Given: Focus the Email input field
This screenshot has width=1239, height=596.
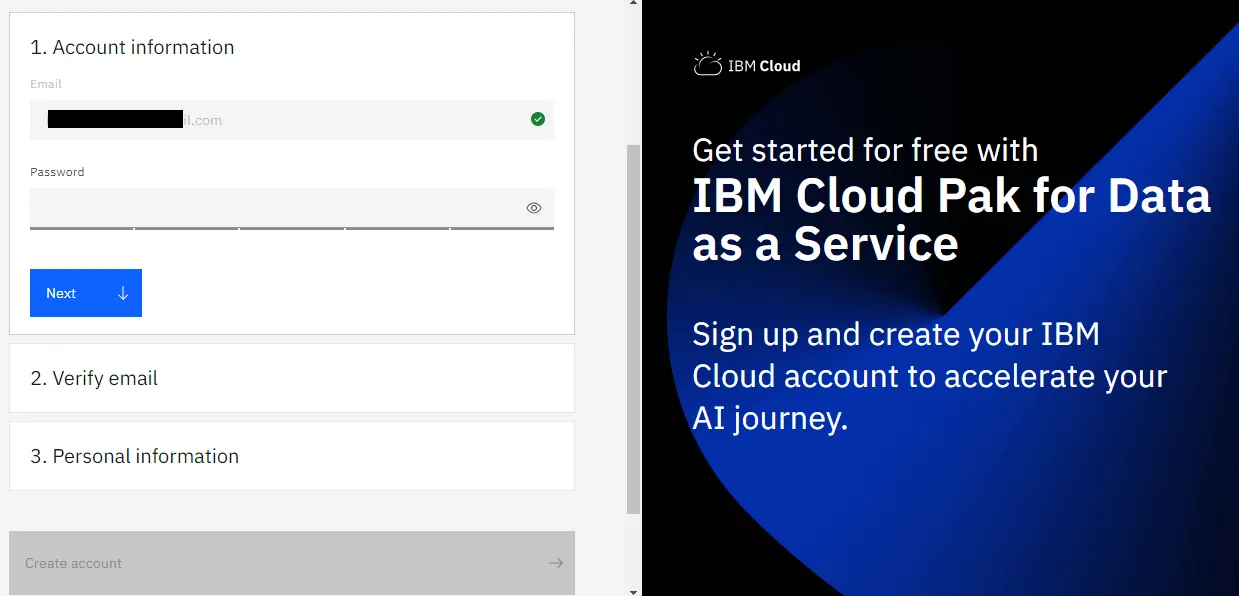Looking at the screenshot, I should (x=292, y=120).
